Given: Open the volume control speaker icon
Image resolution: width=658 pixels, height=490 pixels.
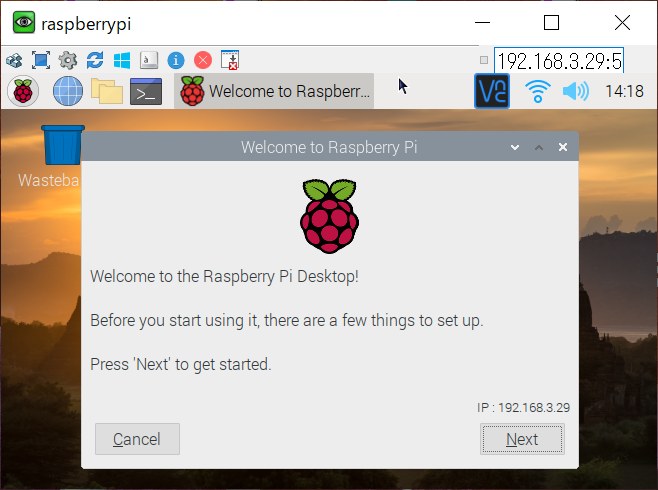Looking at the screenshot, I should [575, 91].
